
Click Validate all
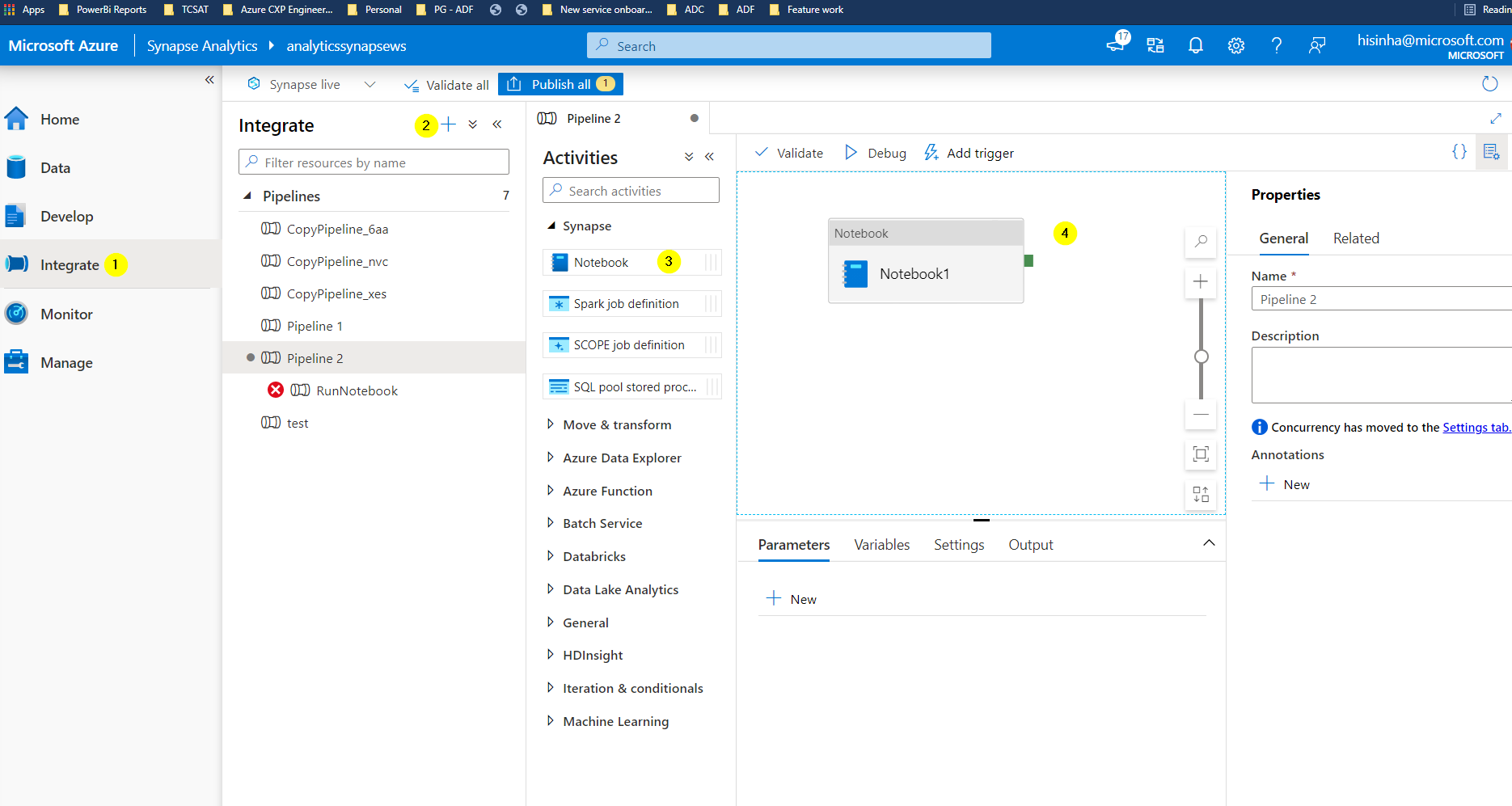[446, 85]
